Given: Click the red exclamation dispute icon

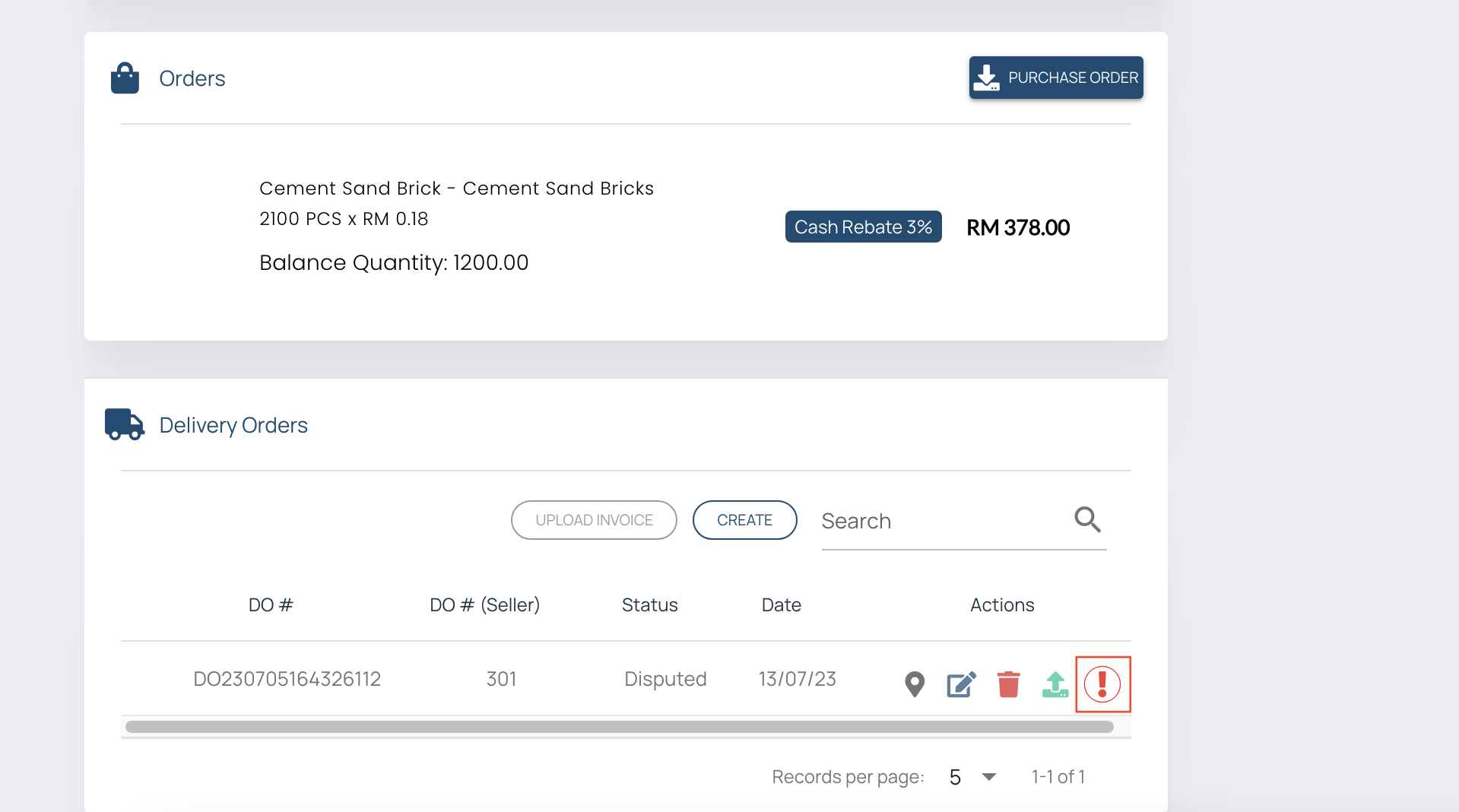Looking at the screenshot, I should click(1102, 684).
